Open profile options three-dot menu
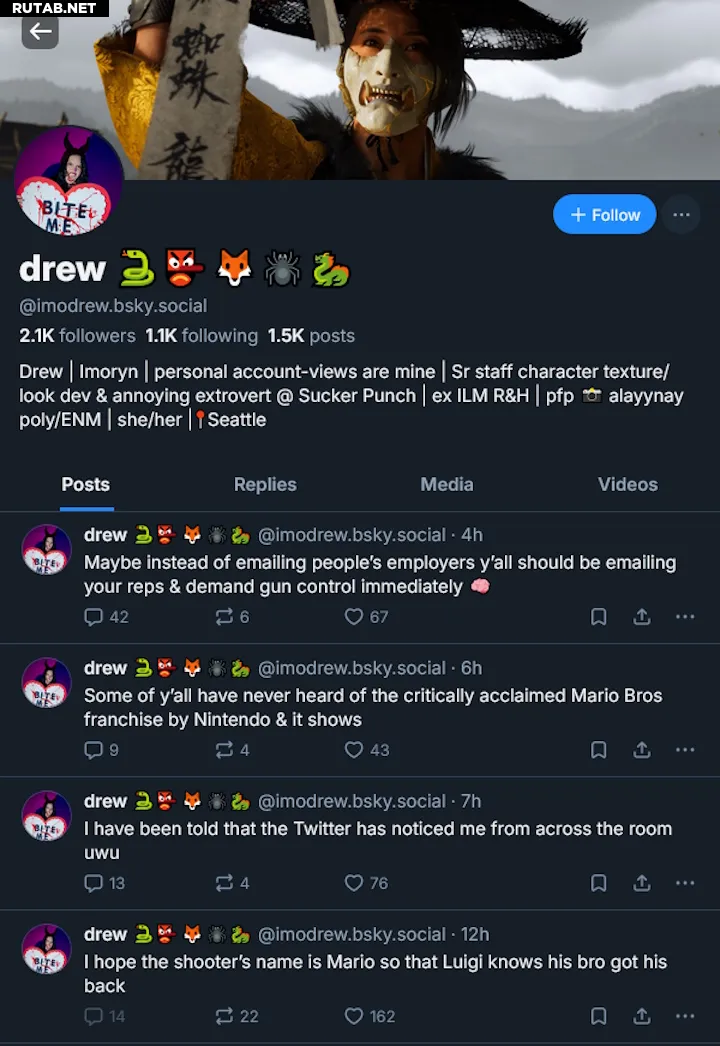 click(681, 215)
